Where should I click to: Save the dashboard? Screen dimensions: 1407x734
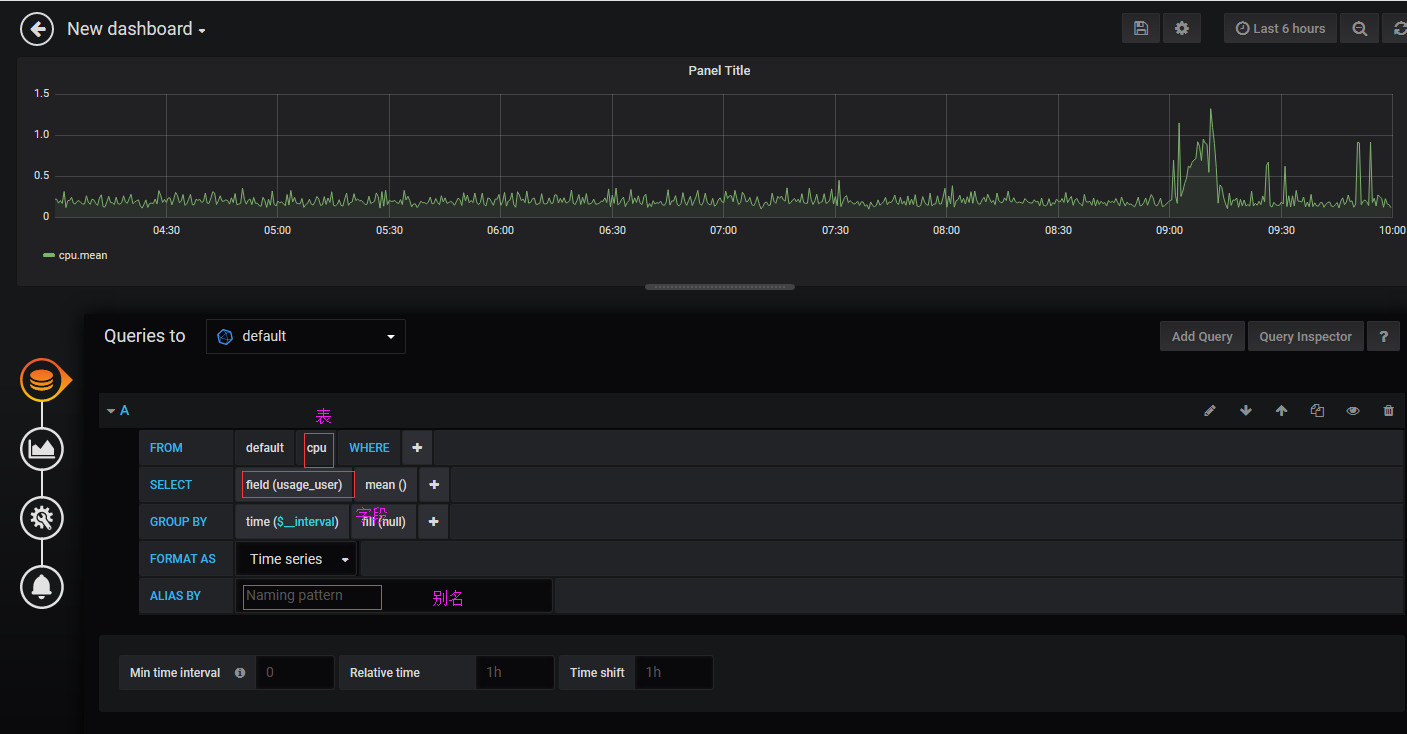pos(1140,28)
